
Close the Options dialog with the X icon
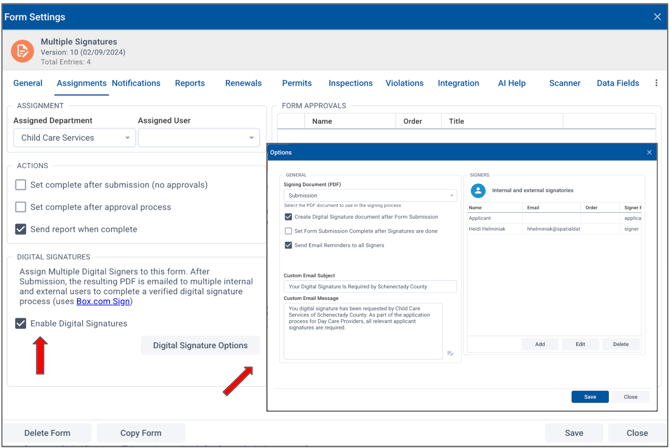[649, 153]
